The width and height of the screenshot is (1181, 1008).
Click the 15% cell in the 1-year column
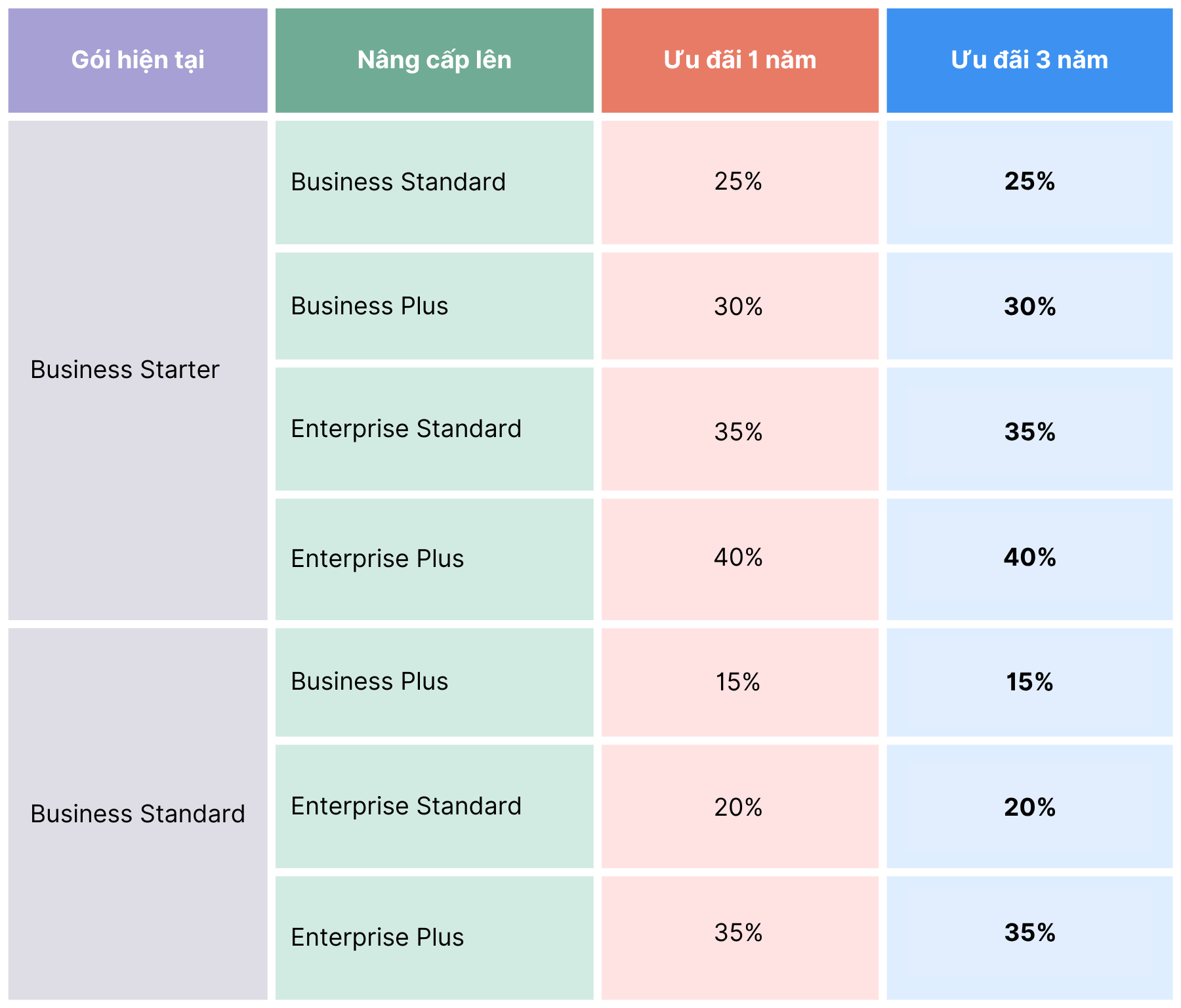[x=738, y=682]
